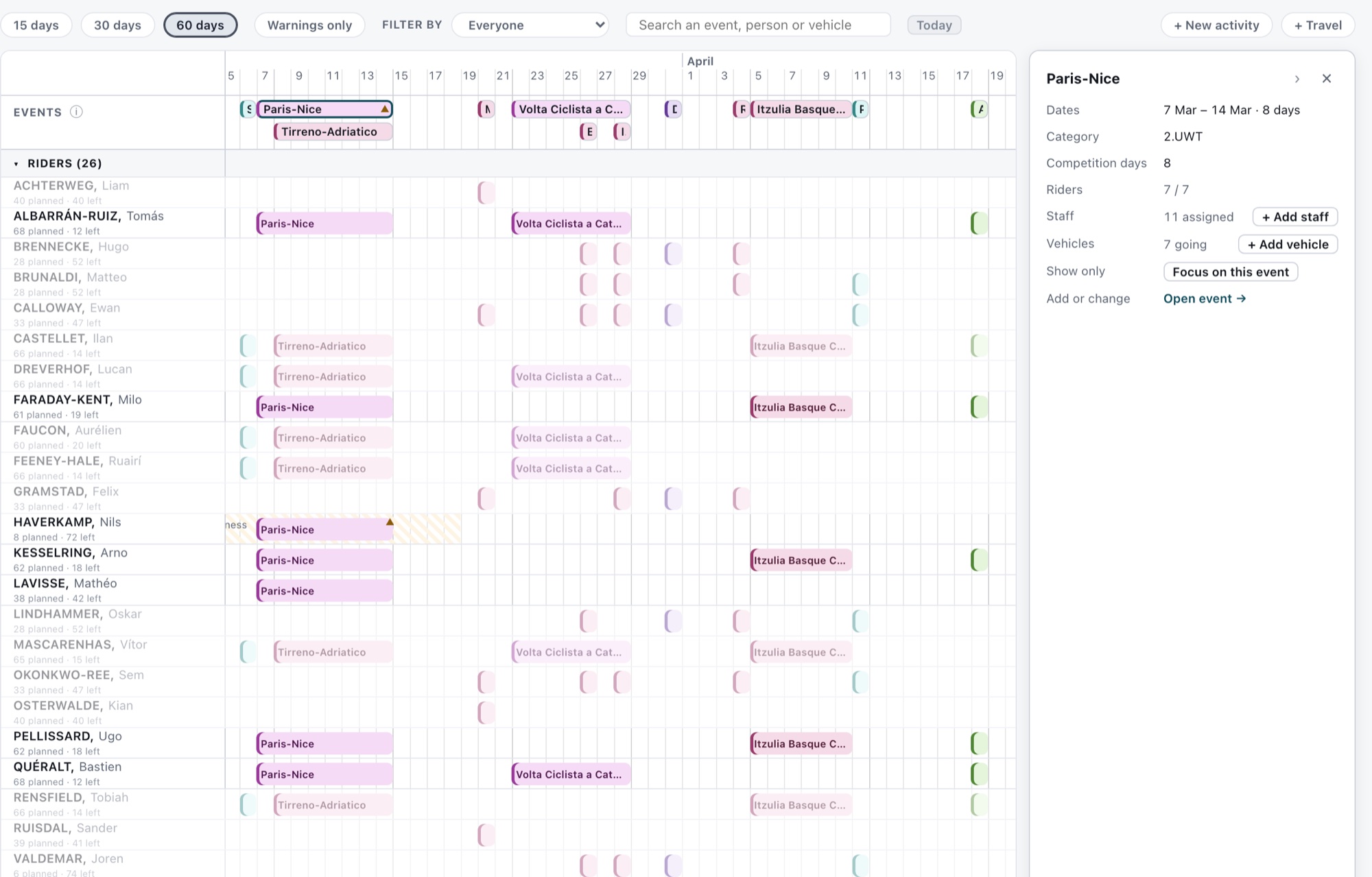Select the 60 days view
Viewport: 1372px width, 877px height.
pyautogui.click(x=200, y=25)
